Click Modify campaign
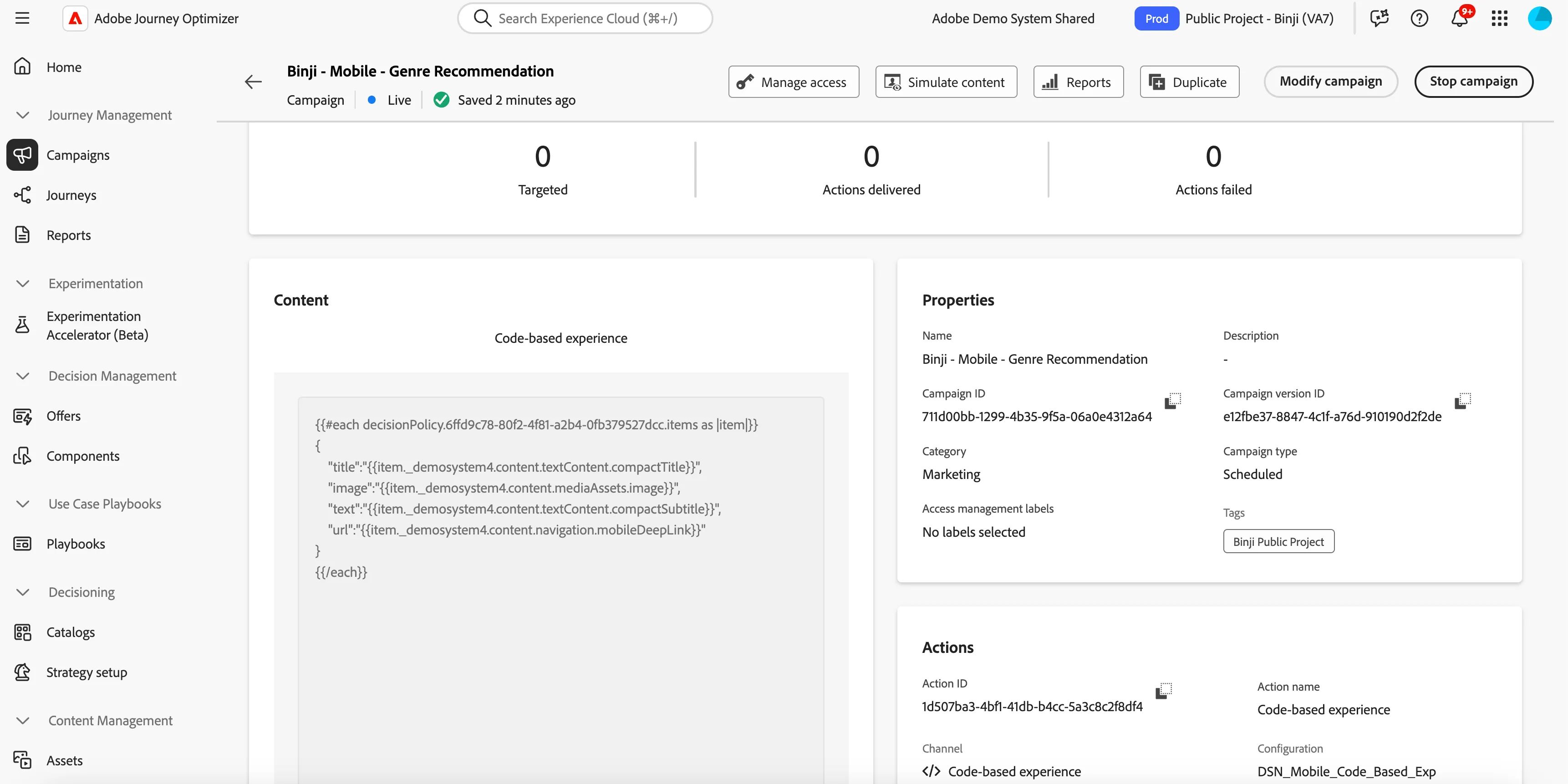Viewport: 1568px width, 784px height. 1331,81
